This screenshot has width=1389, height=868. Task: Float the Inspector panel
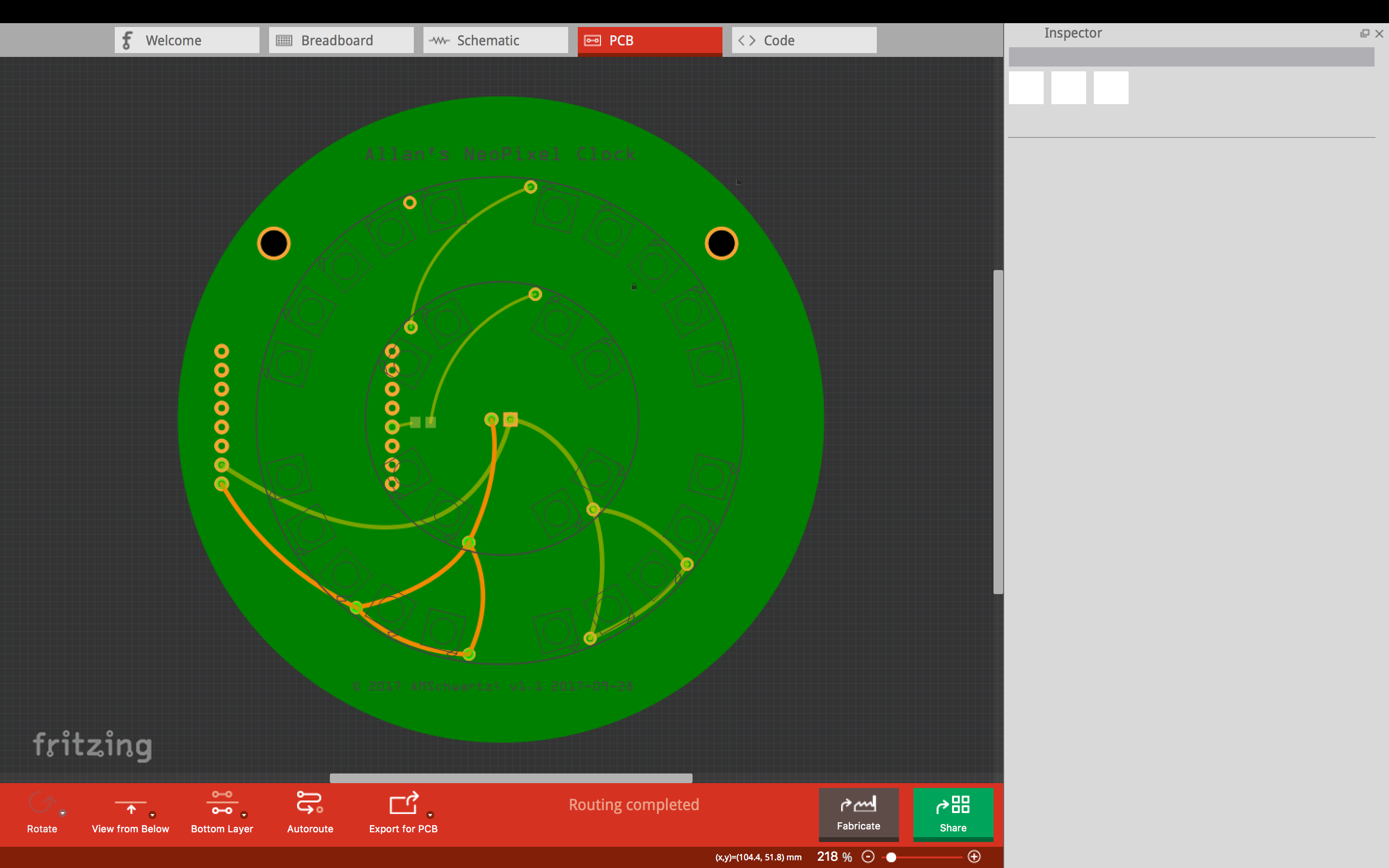[x=1364, y=34]
